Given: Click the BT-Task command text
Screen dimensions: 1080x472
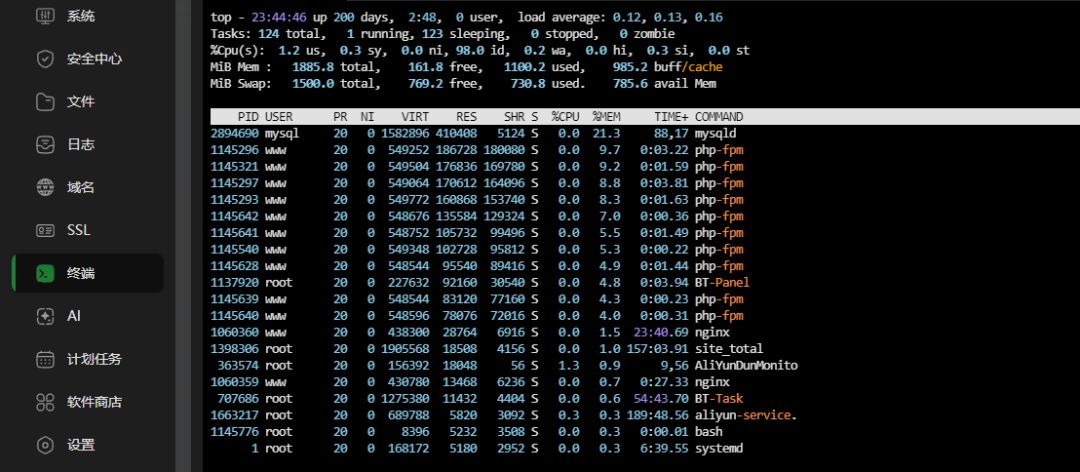Looking at the screenshot, I should pos(719,398).
